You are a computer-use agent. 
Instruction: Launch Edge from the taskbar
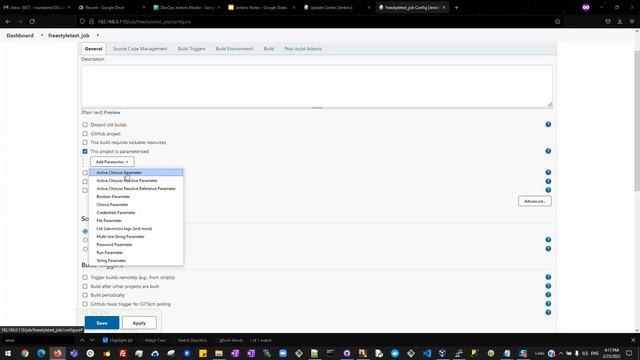click(41, 353)
